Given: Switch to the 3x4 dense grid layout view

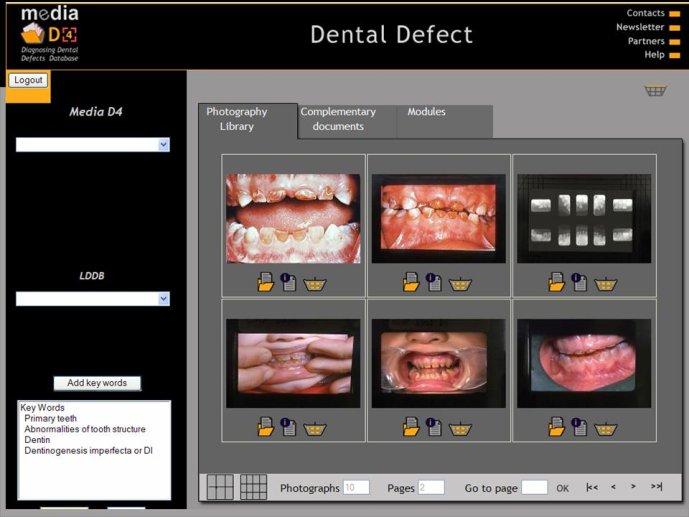Looking at the screenshot, I should 254,487.
